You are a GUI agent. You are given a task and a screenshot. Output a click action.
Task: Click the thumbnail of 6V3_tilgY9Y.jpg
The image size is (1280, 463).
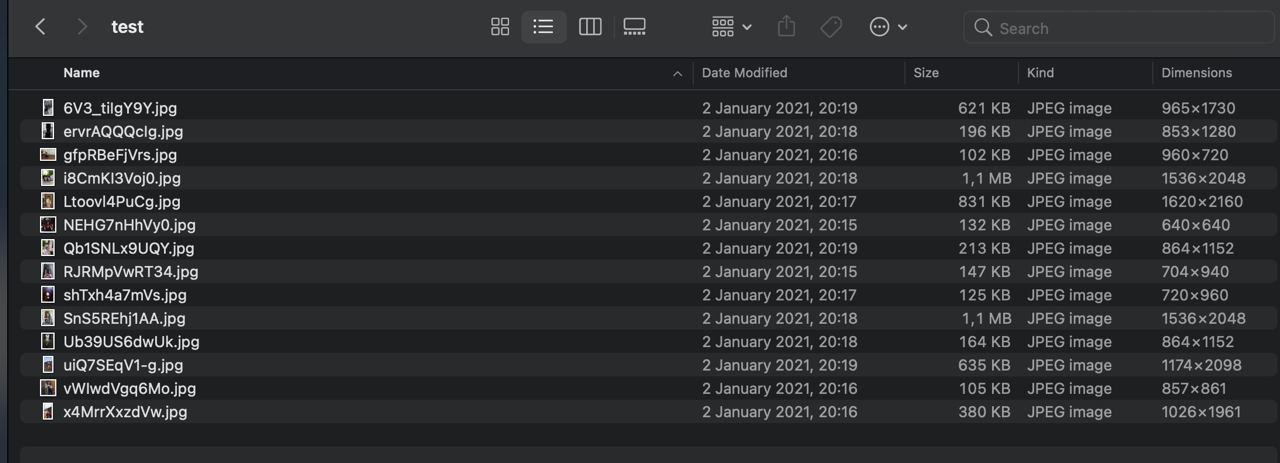click(47, 108)
